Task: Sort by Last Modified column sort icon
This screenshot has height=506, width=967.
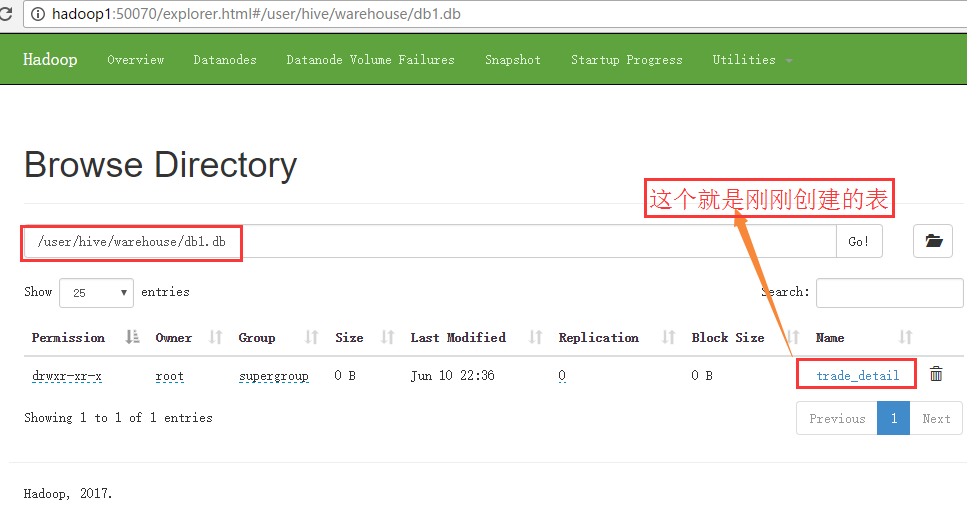Action: (x=535, y=337)
